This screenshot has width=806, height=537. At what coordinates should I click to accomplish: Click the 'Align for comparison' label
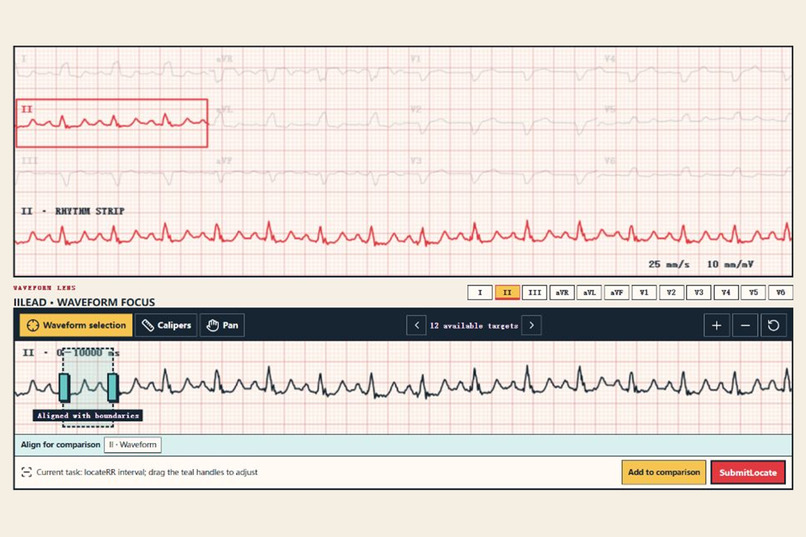(60, 445)
